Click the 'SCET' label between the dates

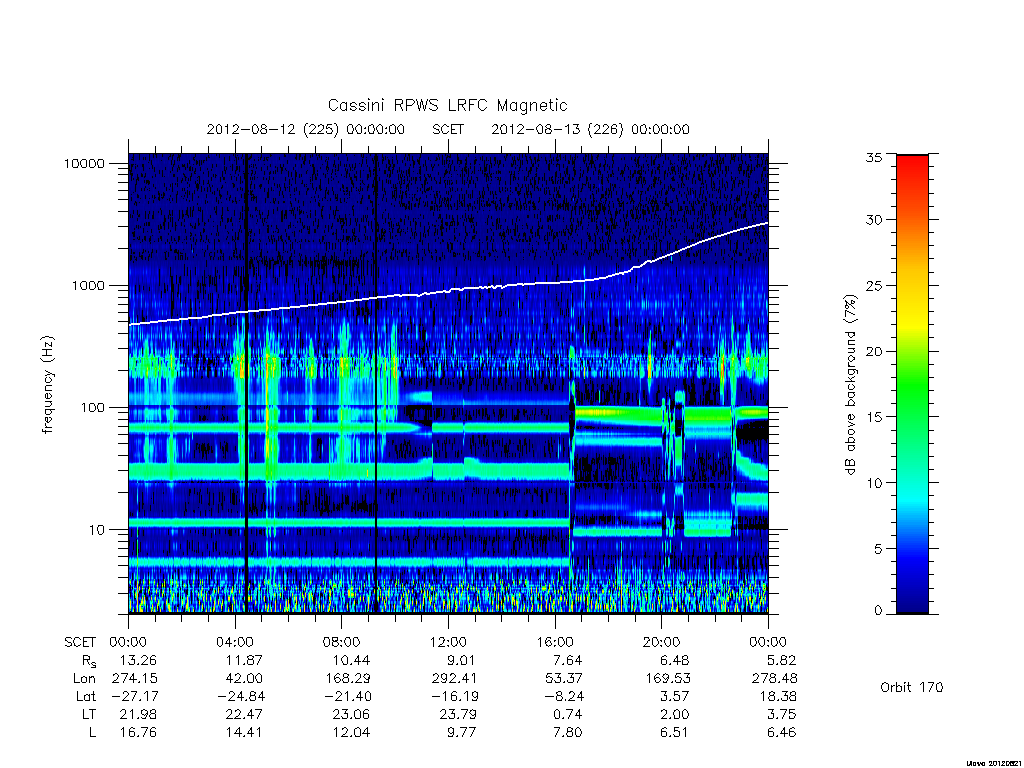pos(448,129)
